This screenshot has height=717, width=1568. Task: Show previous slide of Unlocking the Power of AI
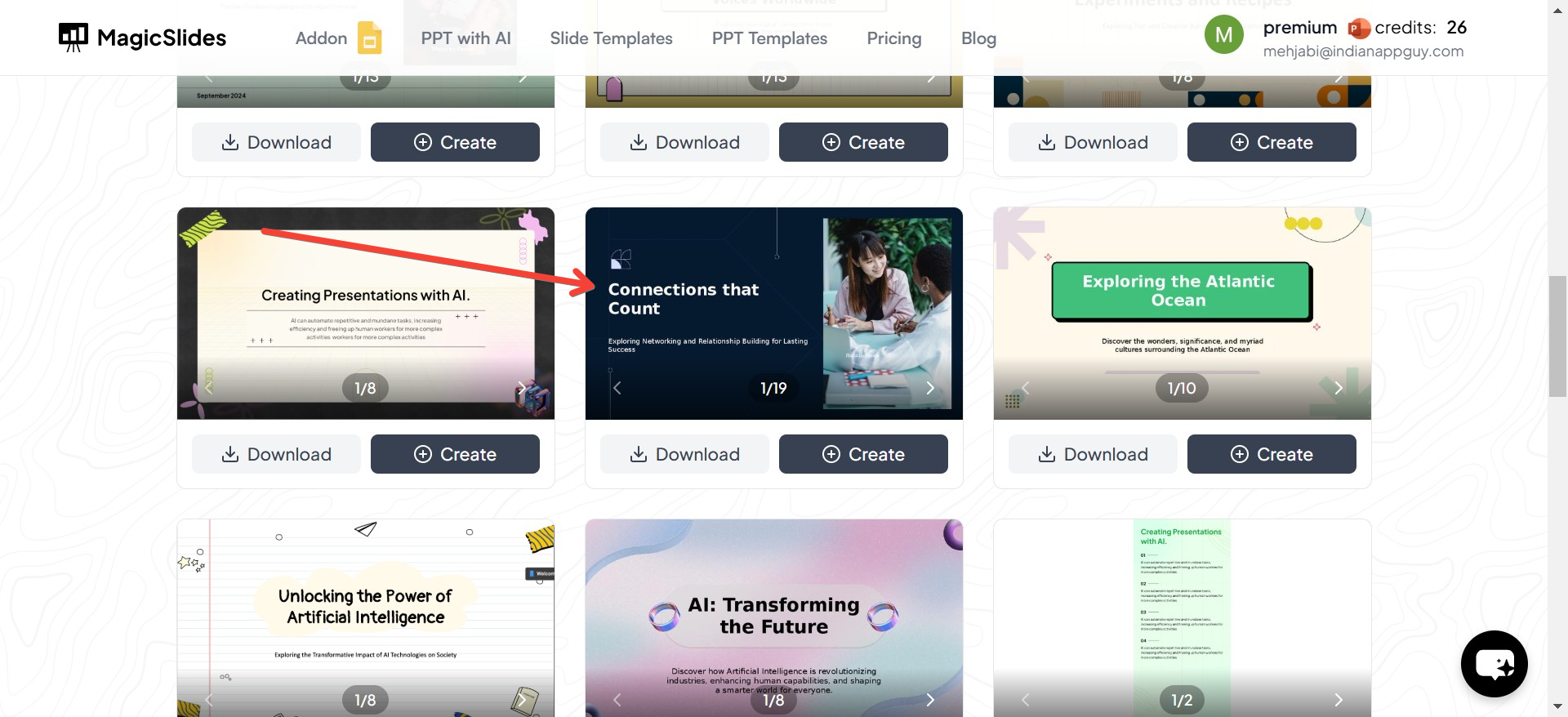(x=209, y=700)
